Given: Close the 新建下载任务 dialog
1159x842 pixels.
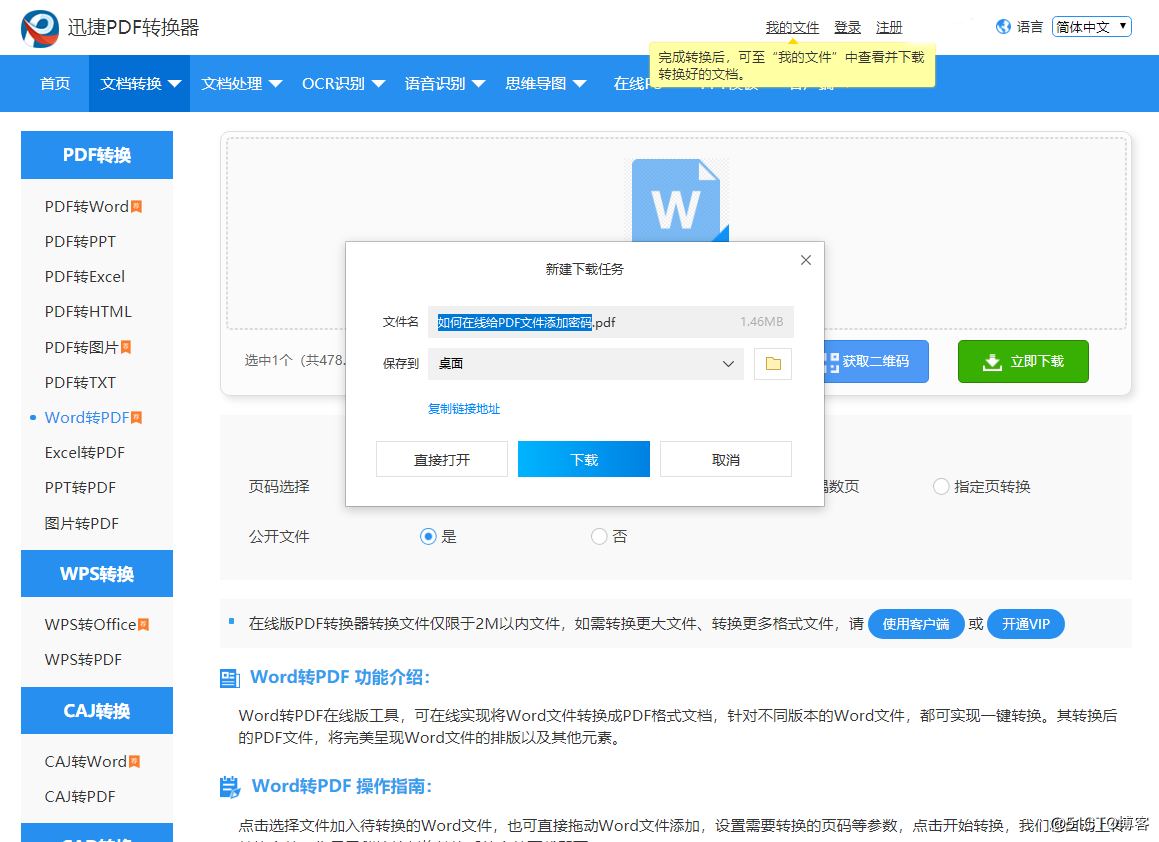Looking at the screenshot, I should (x=806, y=260).
